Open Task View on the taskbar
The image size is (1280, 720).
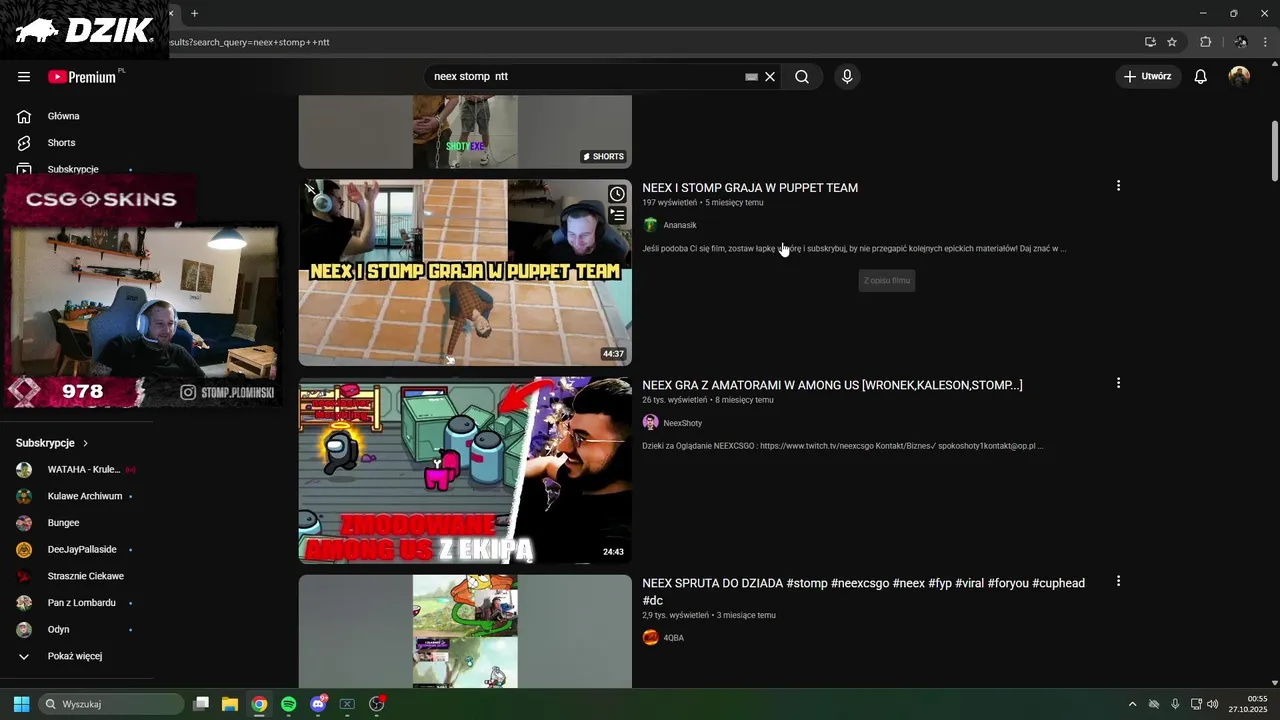point(201,704)
